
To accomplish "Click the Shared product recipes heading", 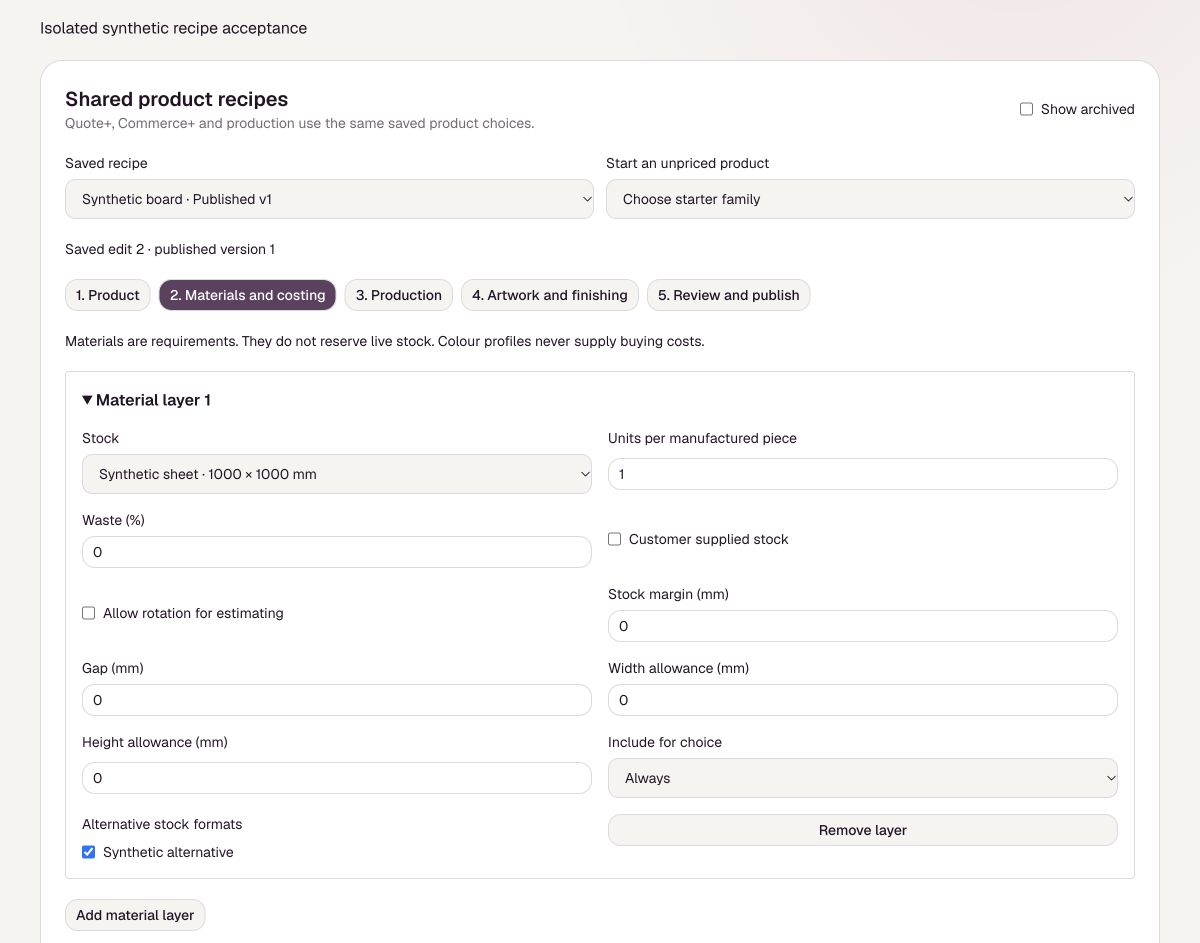I will click(177, 99).
